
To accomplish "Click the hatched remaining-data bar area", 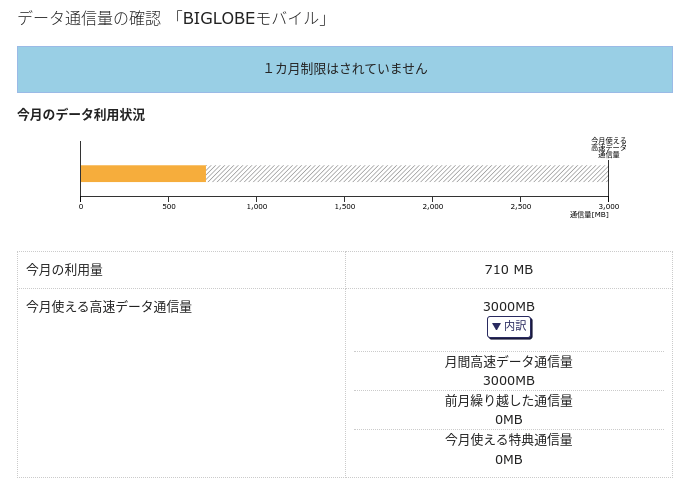I will point(406,173).
